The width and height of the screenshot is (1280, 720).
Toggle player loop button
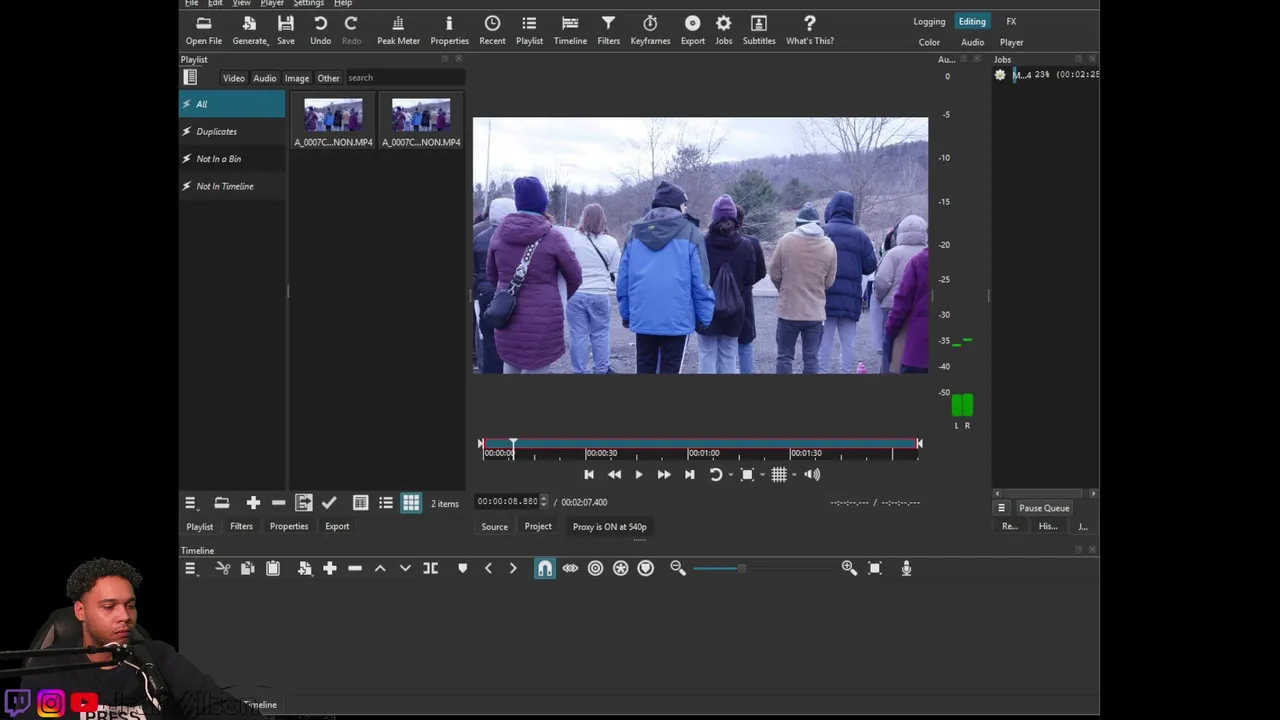point(716,475)
